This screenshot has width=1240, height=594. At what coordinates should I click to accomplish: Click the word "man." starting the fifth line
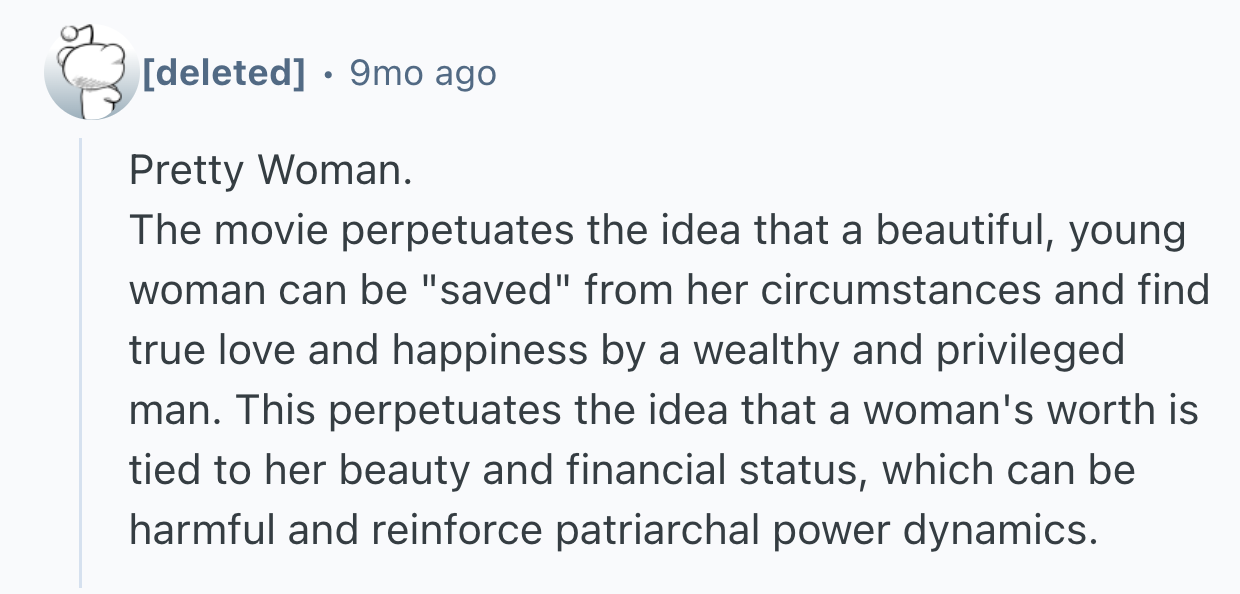point(164,410)
